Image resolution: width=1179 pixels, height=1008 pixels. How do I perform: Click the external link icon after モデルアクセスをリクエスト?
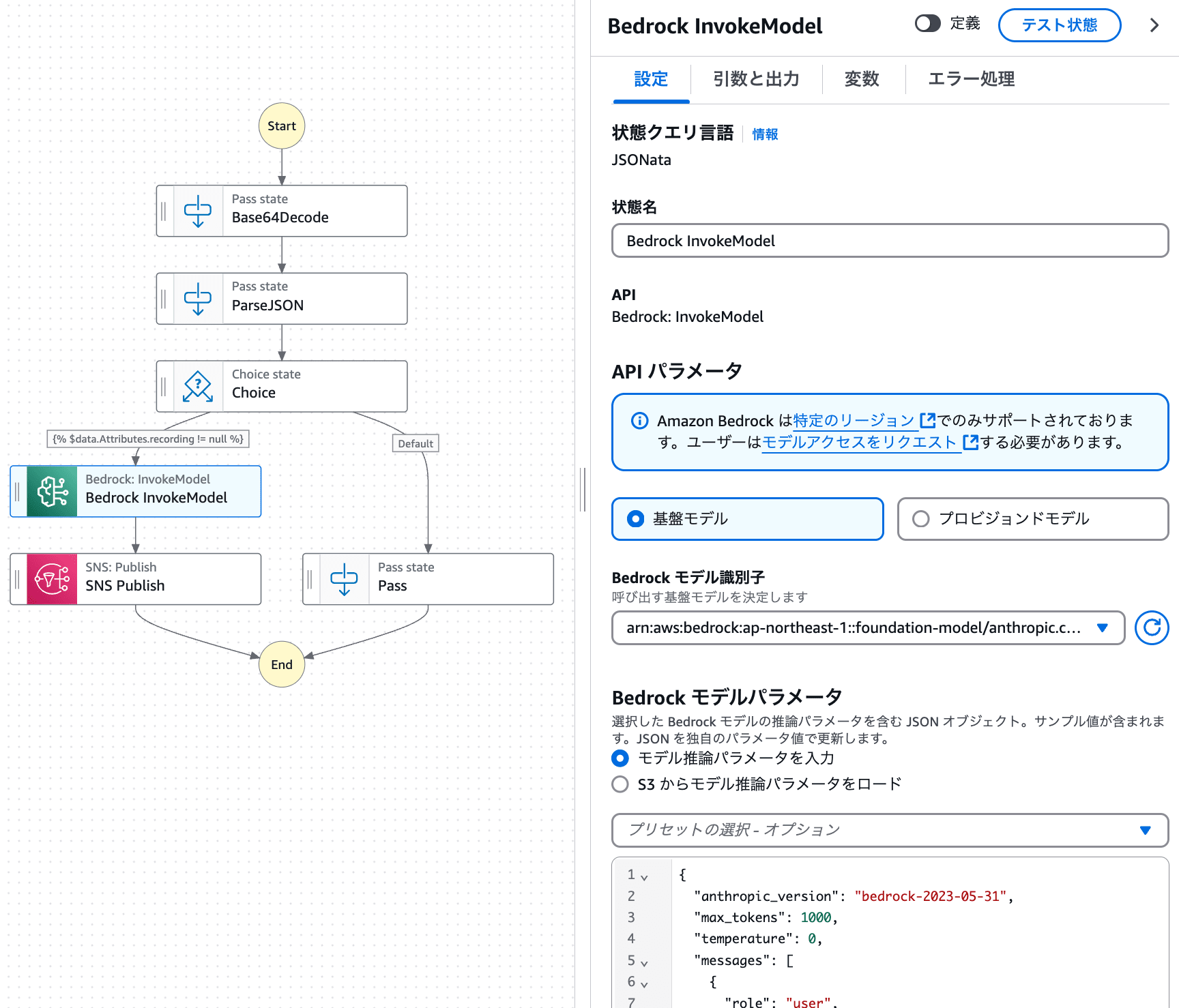click(x=970, y=442)
